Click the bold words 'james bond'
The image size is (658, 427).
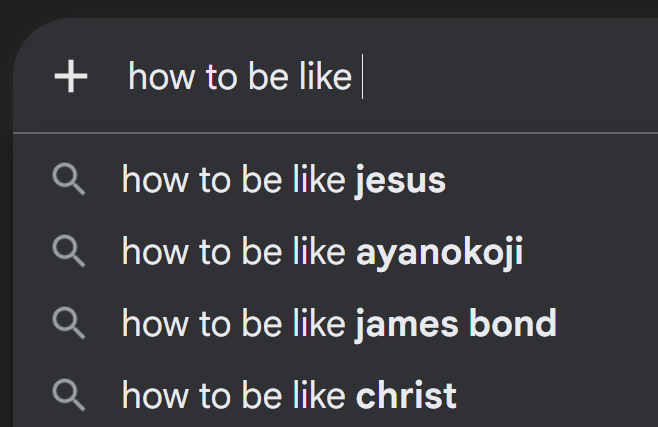tap(456, 324)
